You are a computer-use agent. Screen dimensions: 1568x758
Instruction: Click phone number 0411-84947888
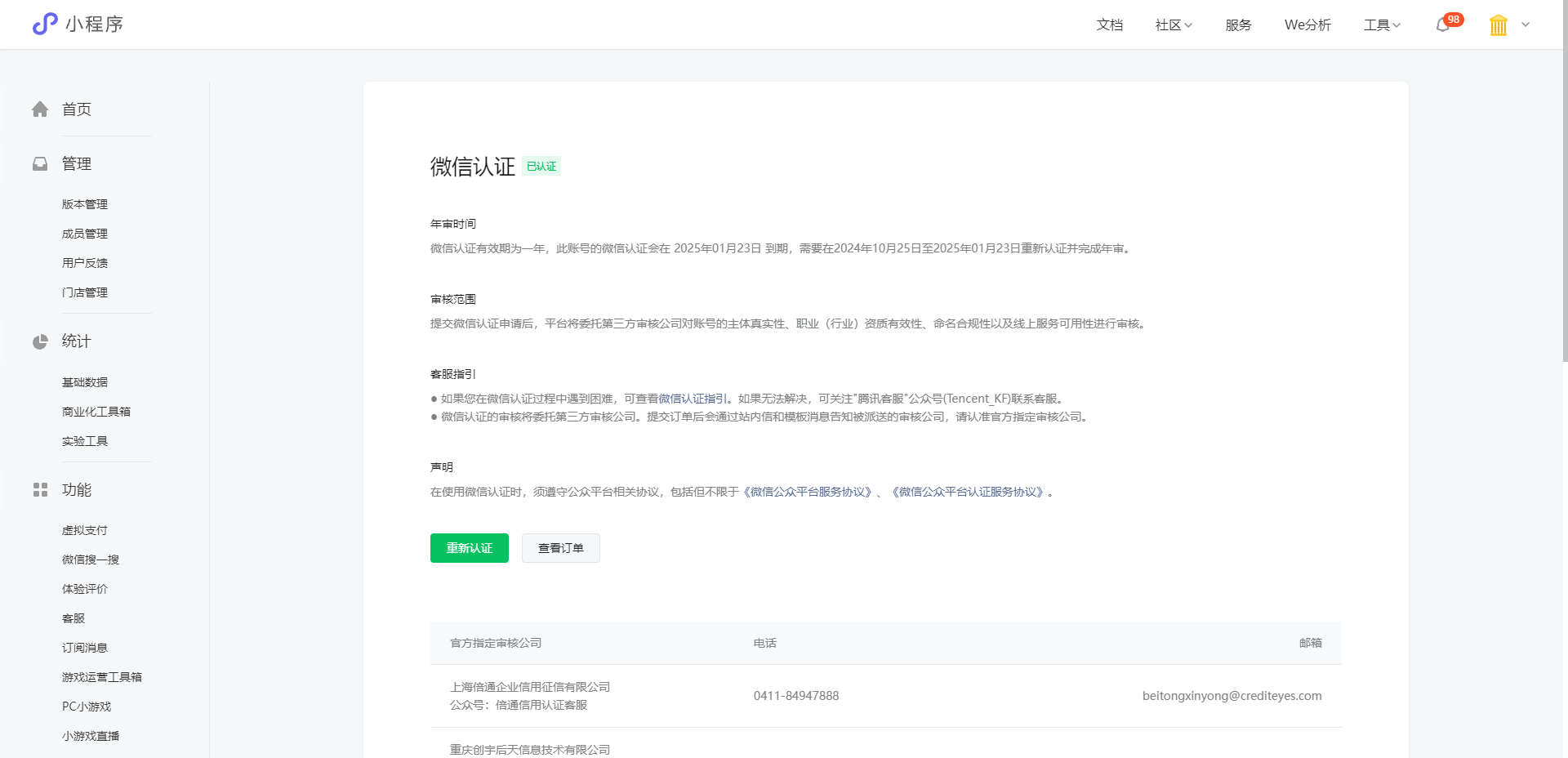(x=796, y=696)
